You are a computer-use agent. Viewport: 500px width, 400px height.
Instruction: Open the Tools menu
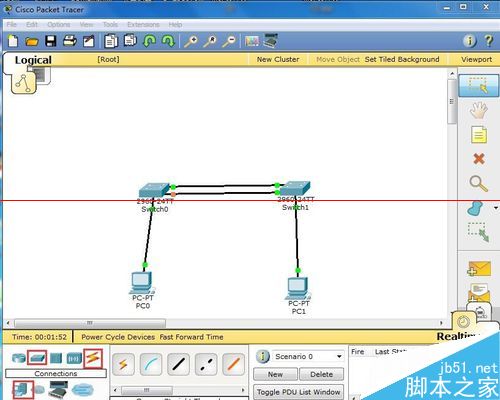(110, 24)
